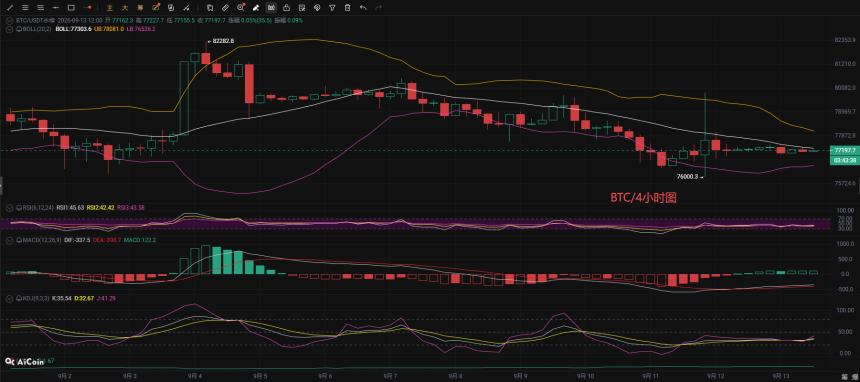The width and height of the screenshot is (860, 382).
Task: Click the lock drawings icon
Action: tap(286, 8)
